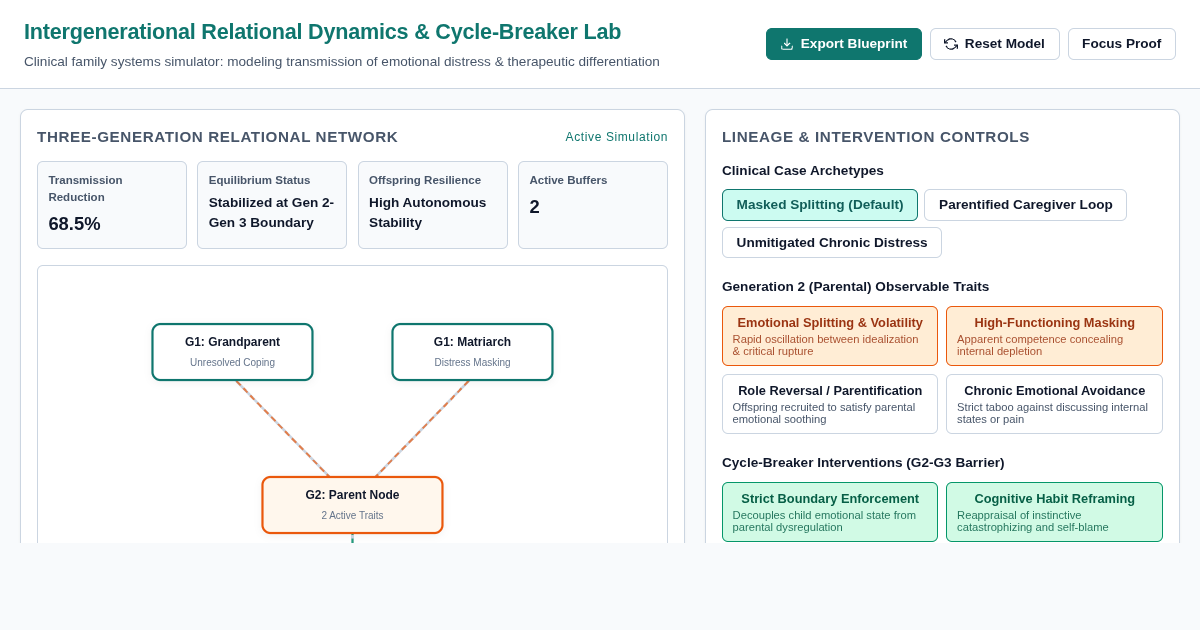Click the Intergenerational Relational Dynamics page title

322,32
